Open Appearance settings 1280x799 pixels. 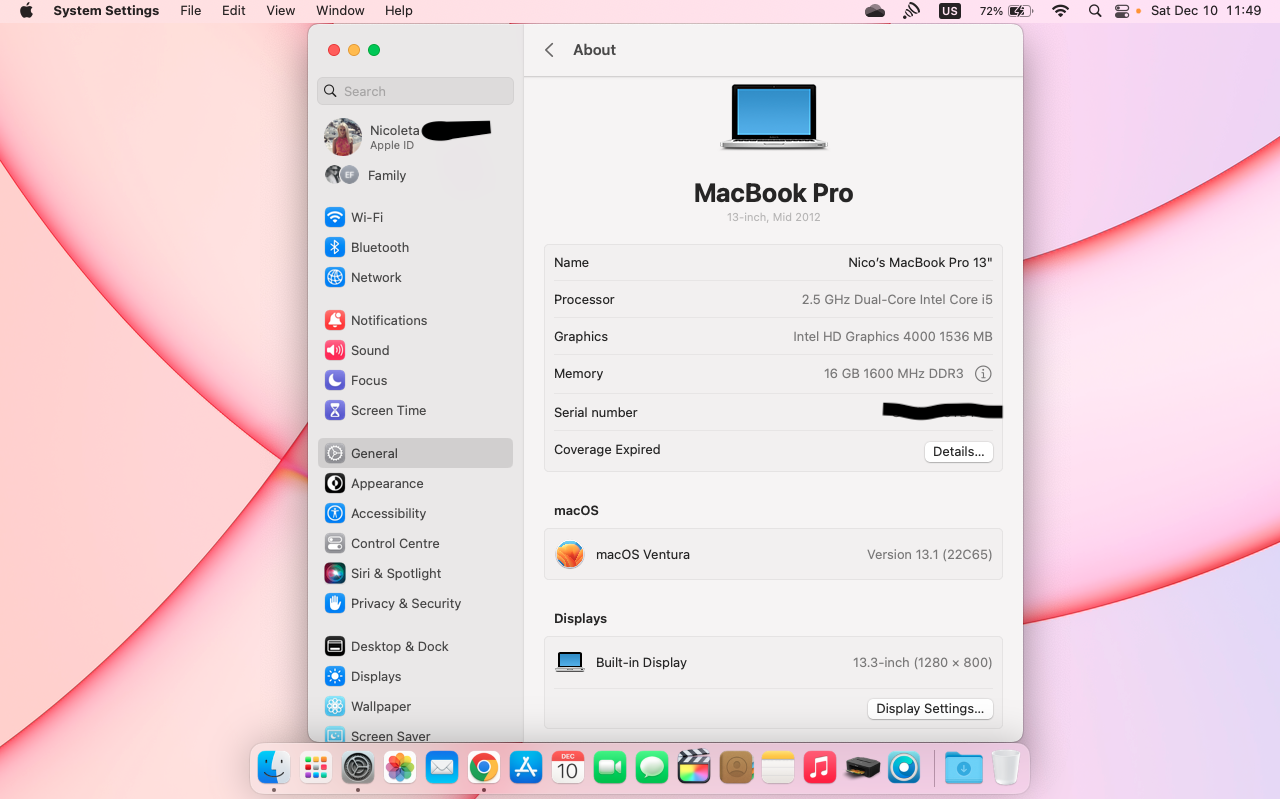(x=415, y=483)
